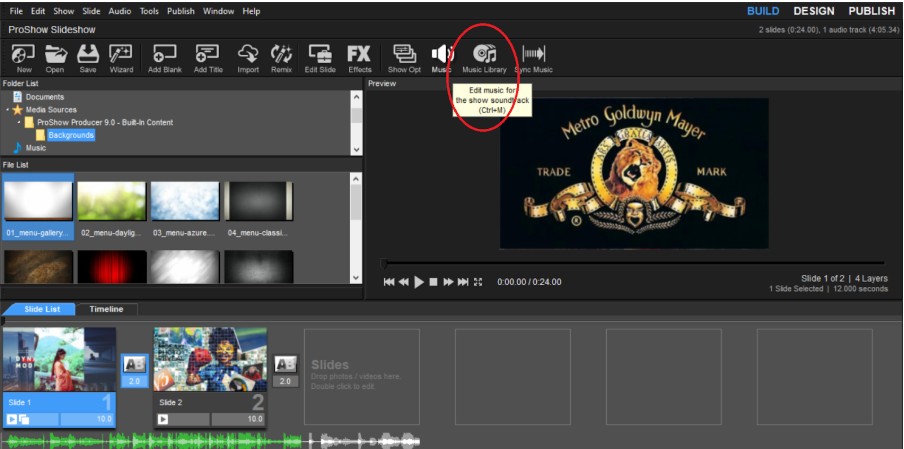Click File List scroll-down arrow
This screenshot has height=449, width=904.
point(357,278)
